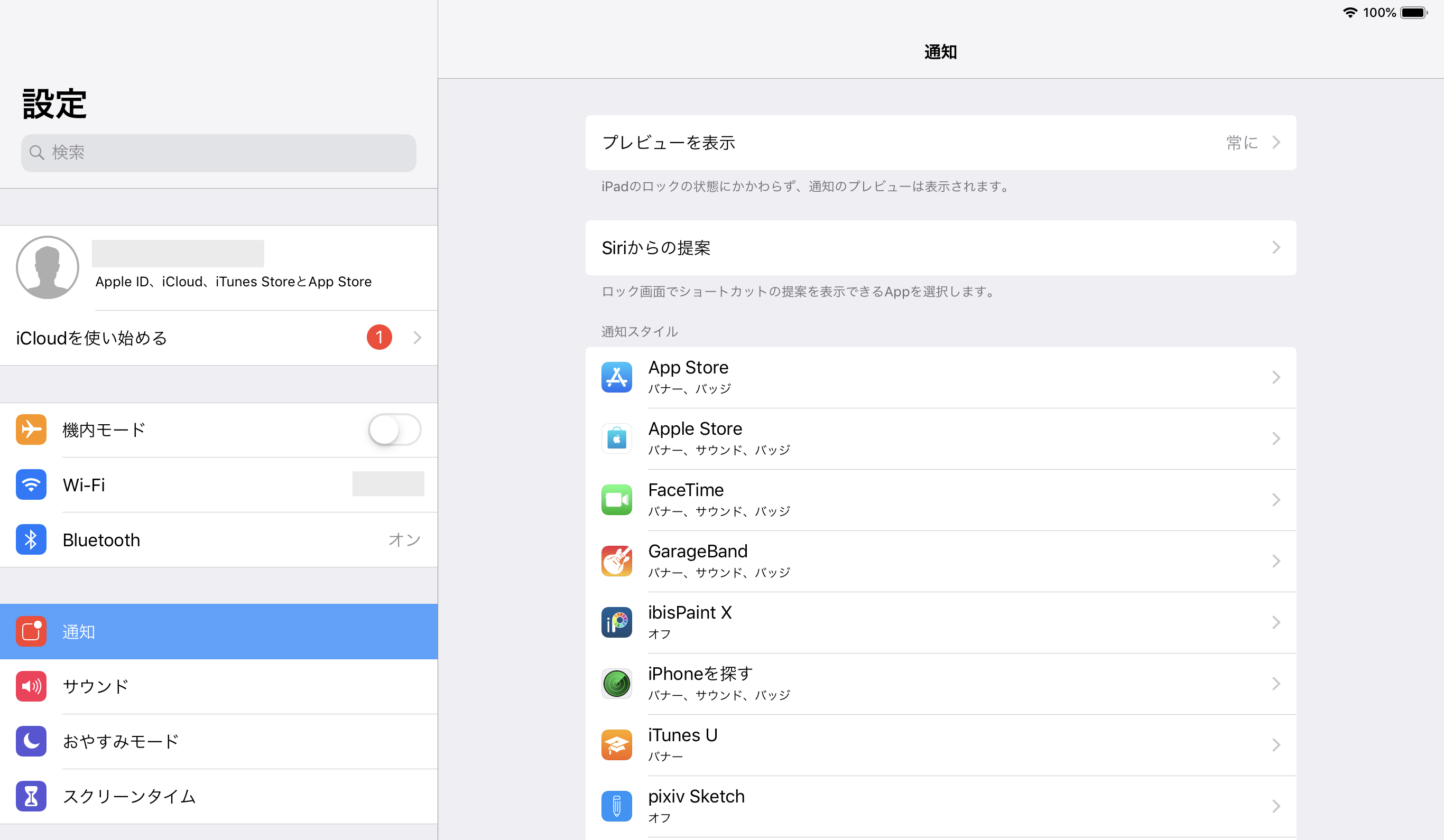Tap the Apple ID profile avatar
Viewport: 1444px width, 840px height.
coord(48,267)
